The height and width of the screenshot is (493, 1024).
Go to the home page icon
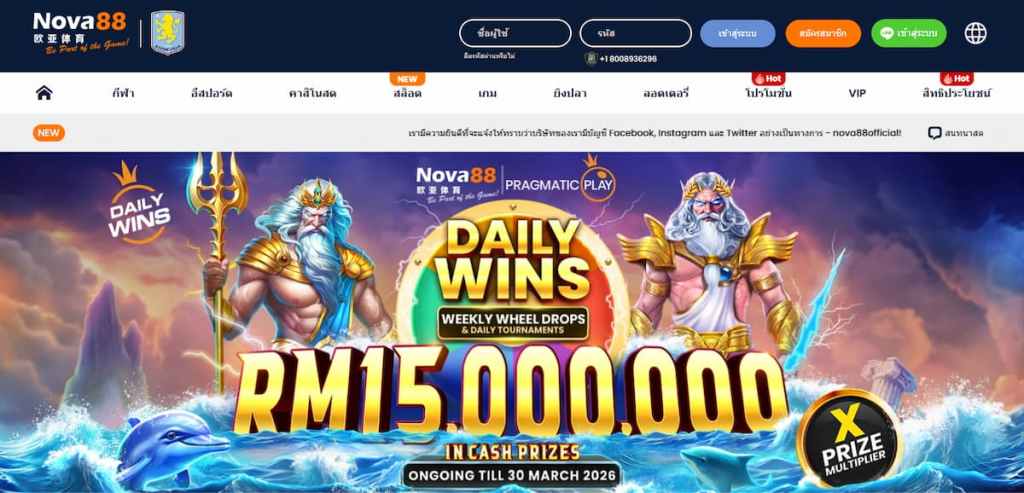point(44,93)
